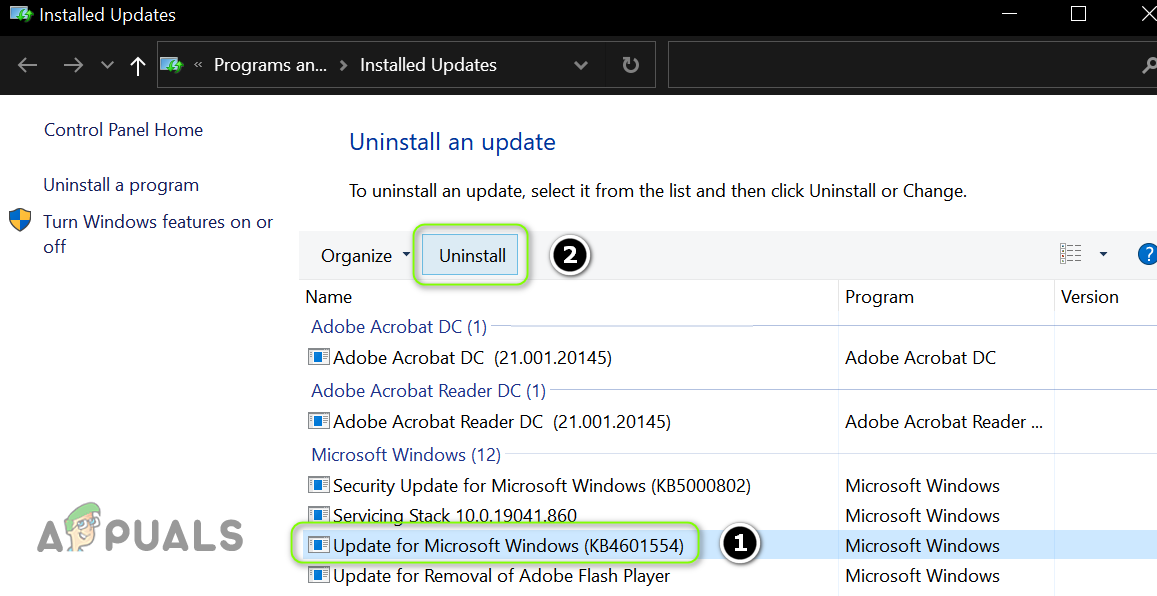Open the view options dropdown arrow
The width and height of the screenshot is (1157, 596).
(1103, 255)
